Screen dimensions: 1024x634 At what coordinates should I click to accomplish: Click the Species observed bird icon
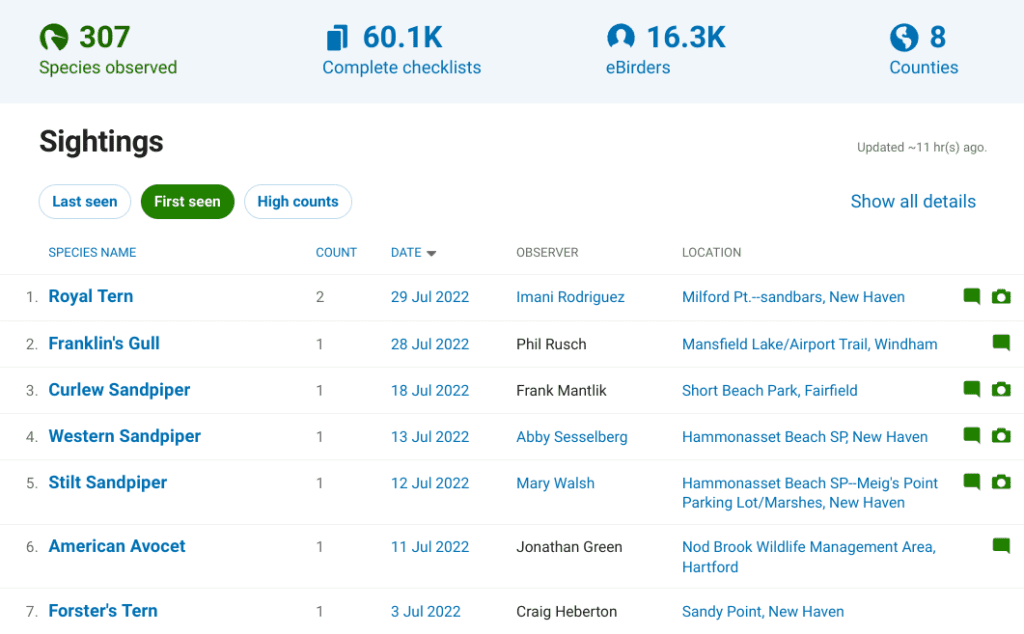coord(54,37)
